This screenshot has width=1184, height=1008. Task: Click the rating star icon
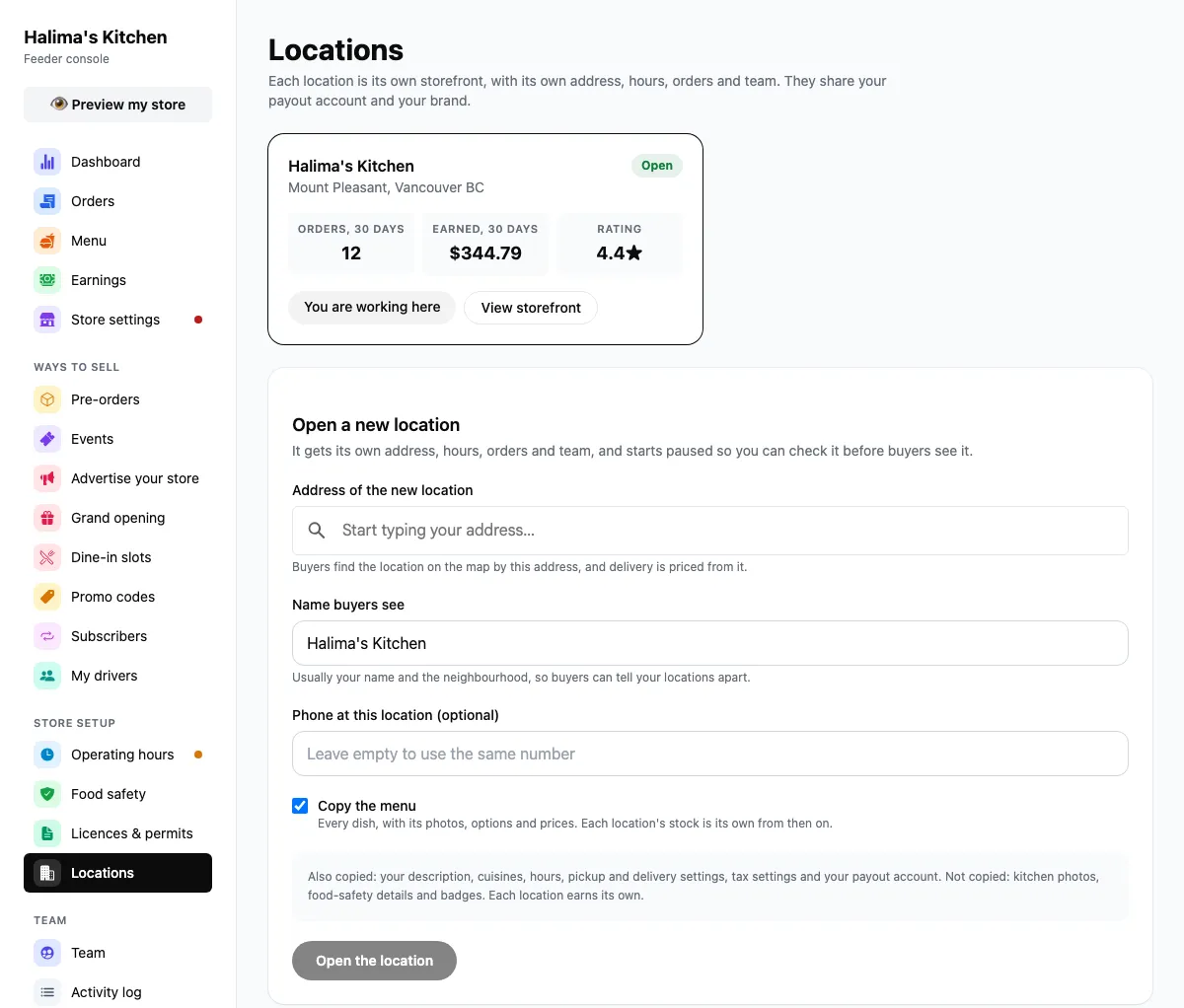click(x=634, y=252)
